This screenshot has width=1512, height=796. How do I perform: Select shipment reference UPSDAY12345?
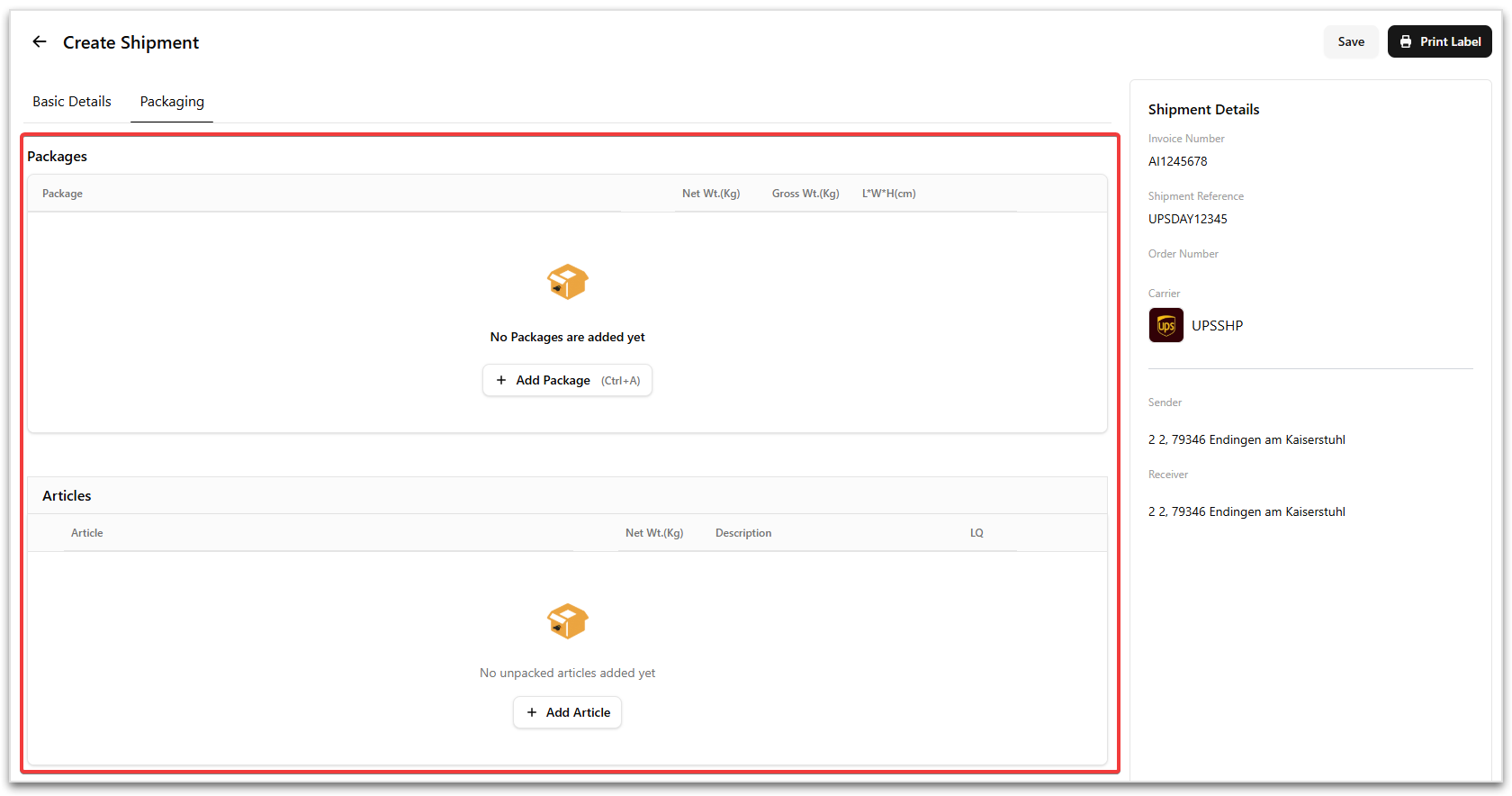1188,219
